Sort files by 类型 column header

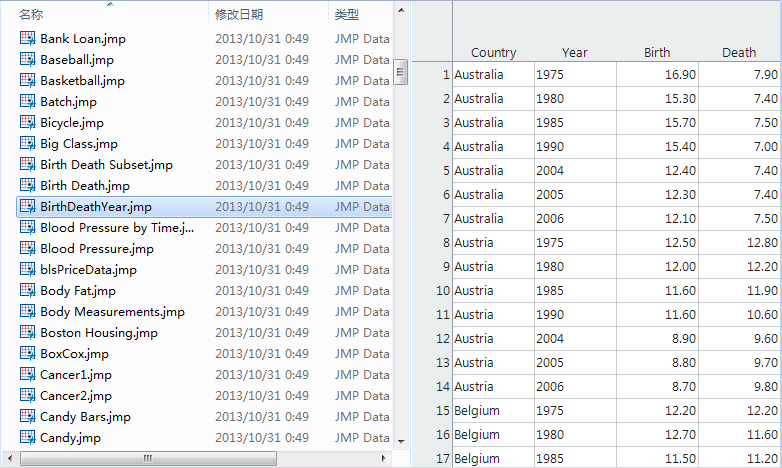click(x=347, y=14)
